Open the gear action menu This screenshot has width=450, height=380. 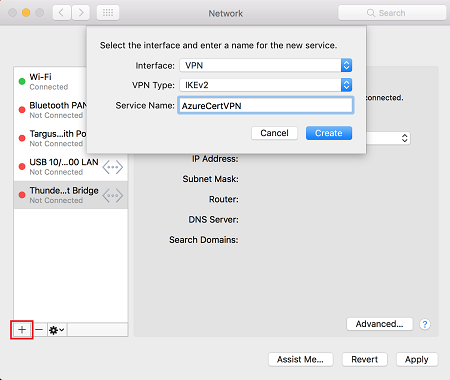[x=57, y=330]
